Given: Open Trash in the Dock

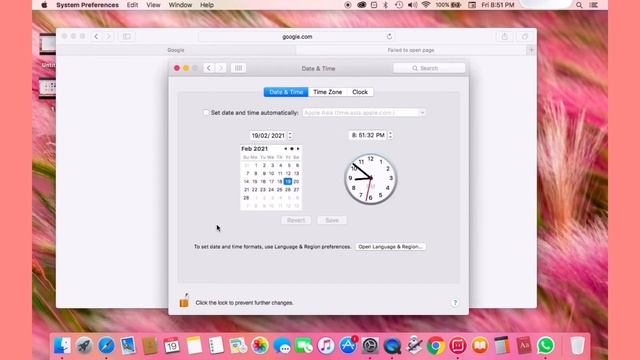Looking at the screenshot, I should [577, 346].
